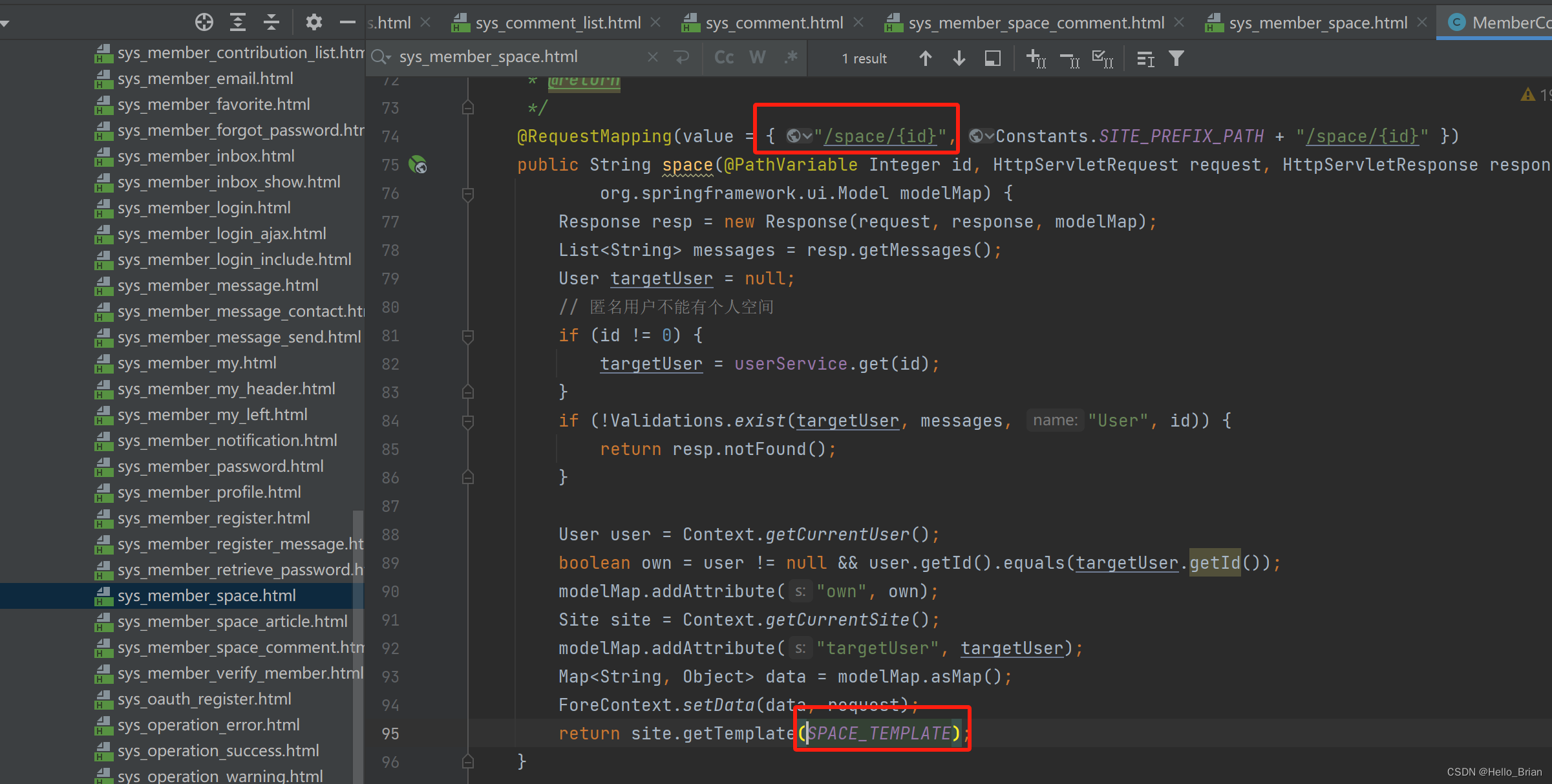Click the next occurrence down arrow
This screenshot has width=1552, height=784.
click(x=959, y=58)
